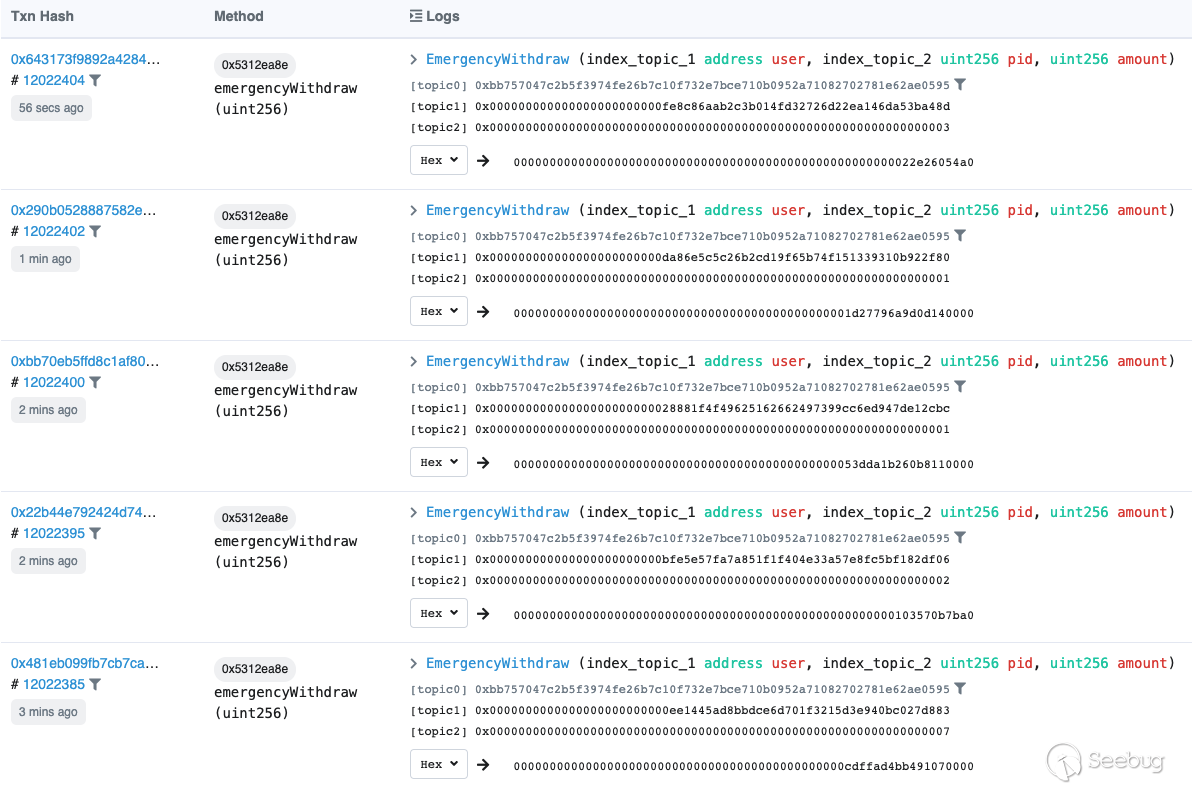
Task: Click the Method column header
Action: [239, 16]
